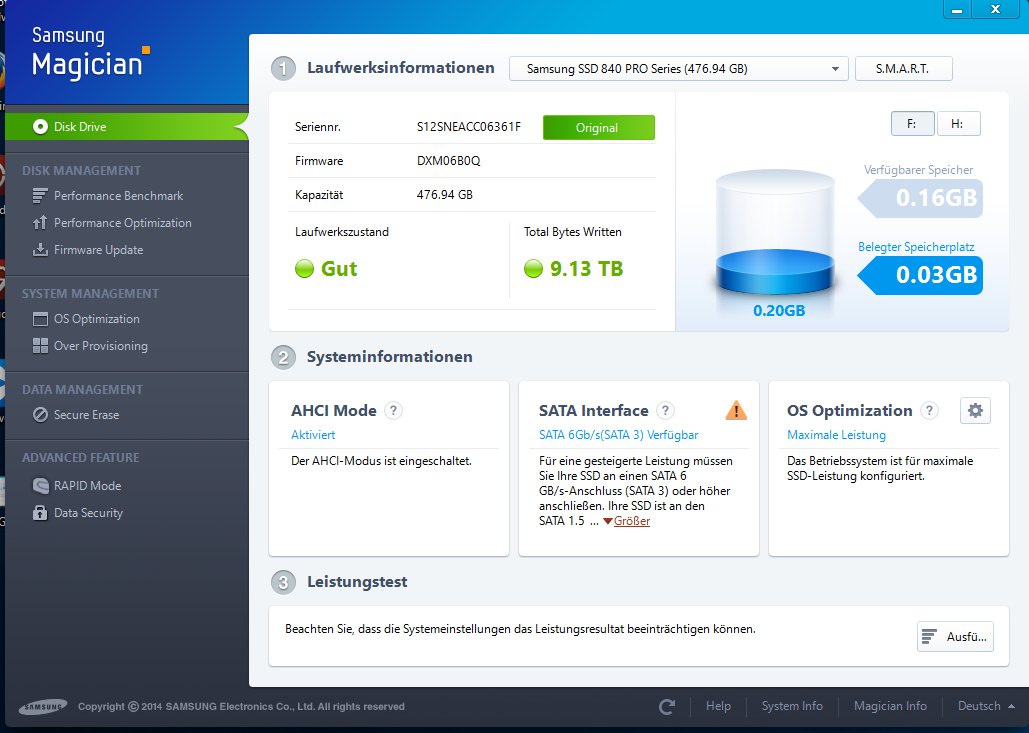This screenshot has height=733, width=1029.
Task: Open the Deutsch language selector
Action: point(986,706)
